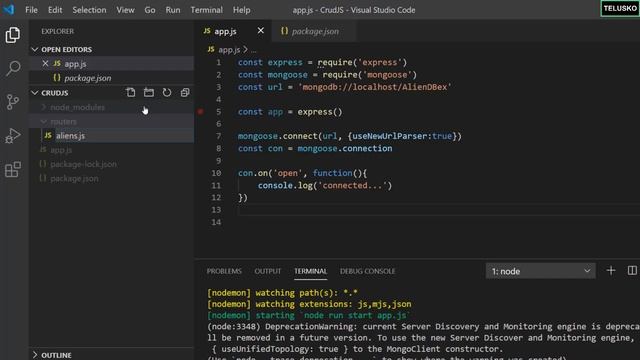Create a new file in CRUDJS

131,93
